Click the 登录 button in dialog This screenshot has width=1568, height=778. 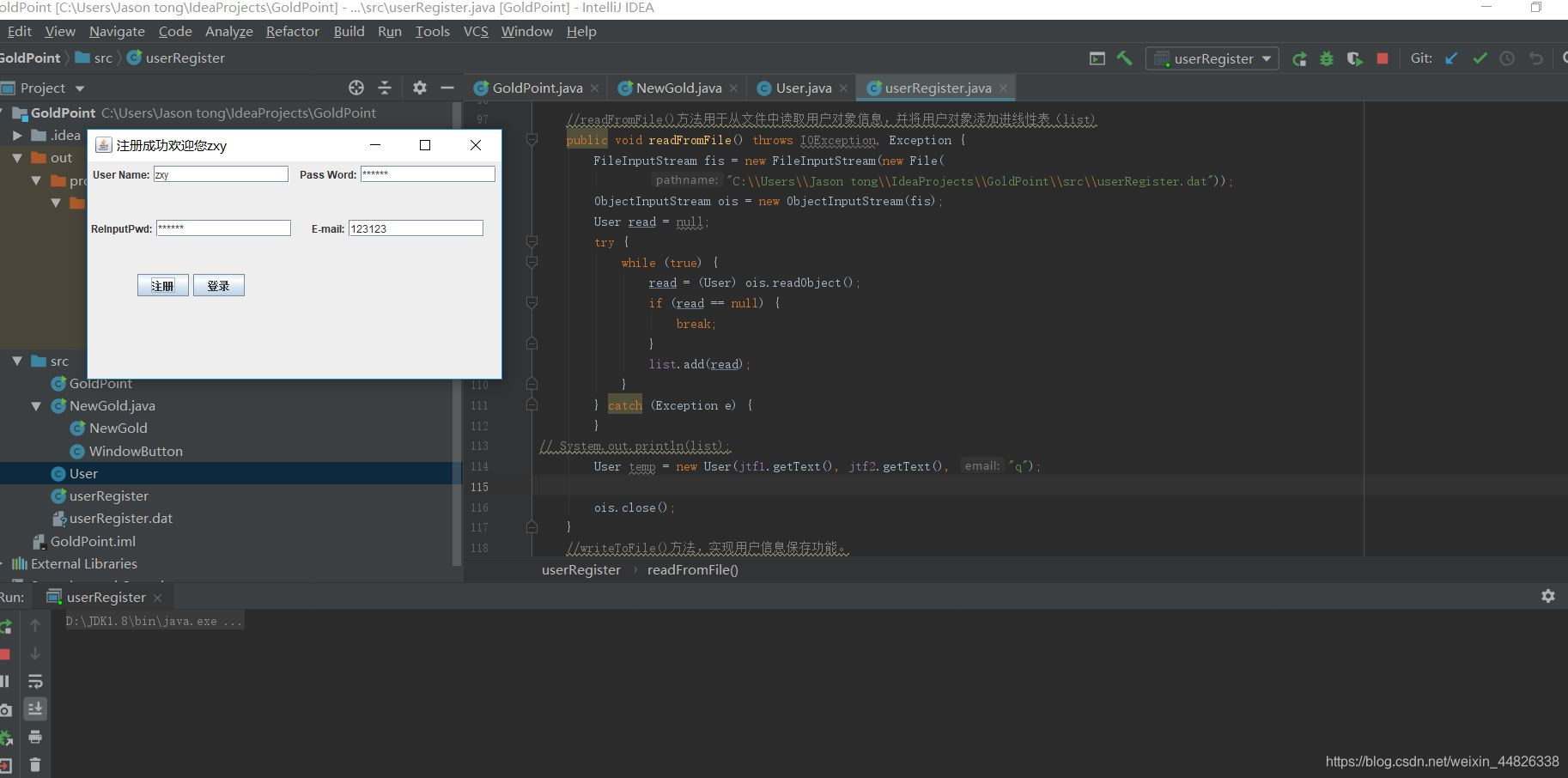click(x=219, y=285)
